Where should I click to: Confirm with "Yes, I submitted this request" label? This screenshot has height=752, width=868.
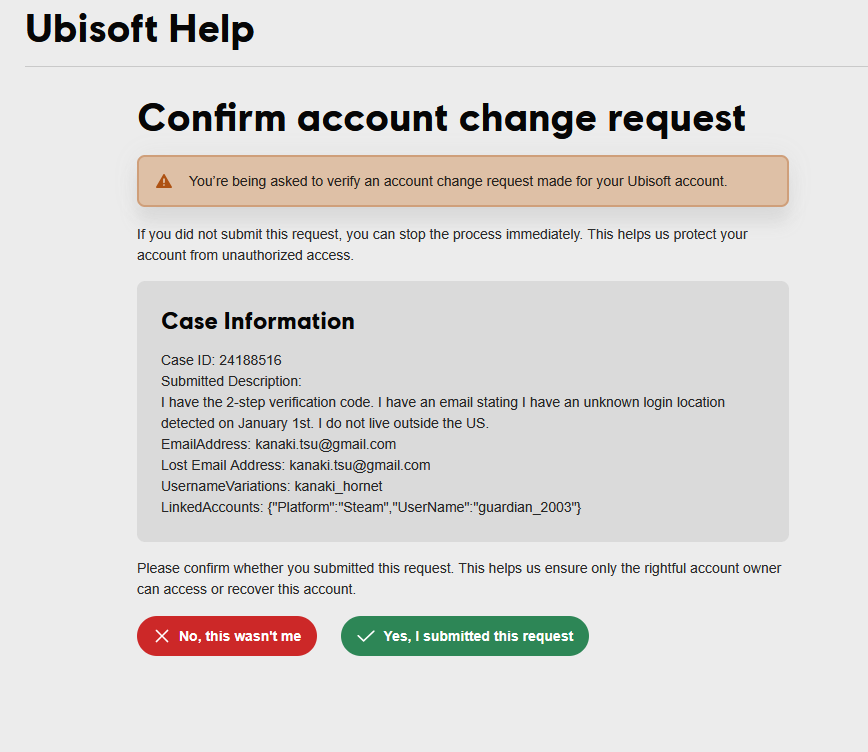click(478, 636)
